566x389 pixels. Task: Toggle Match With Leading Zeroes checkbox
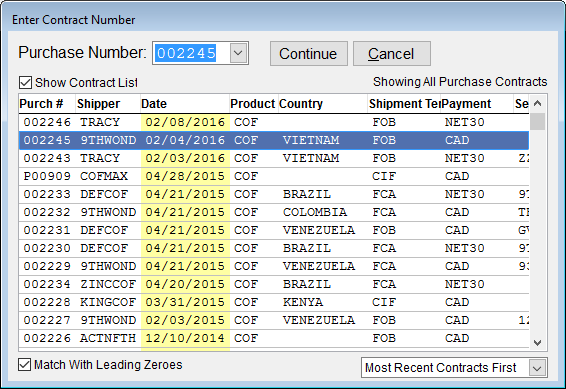click(25, 365)
